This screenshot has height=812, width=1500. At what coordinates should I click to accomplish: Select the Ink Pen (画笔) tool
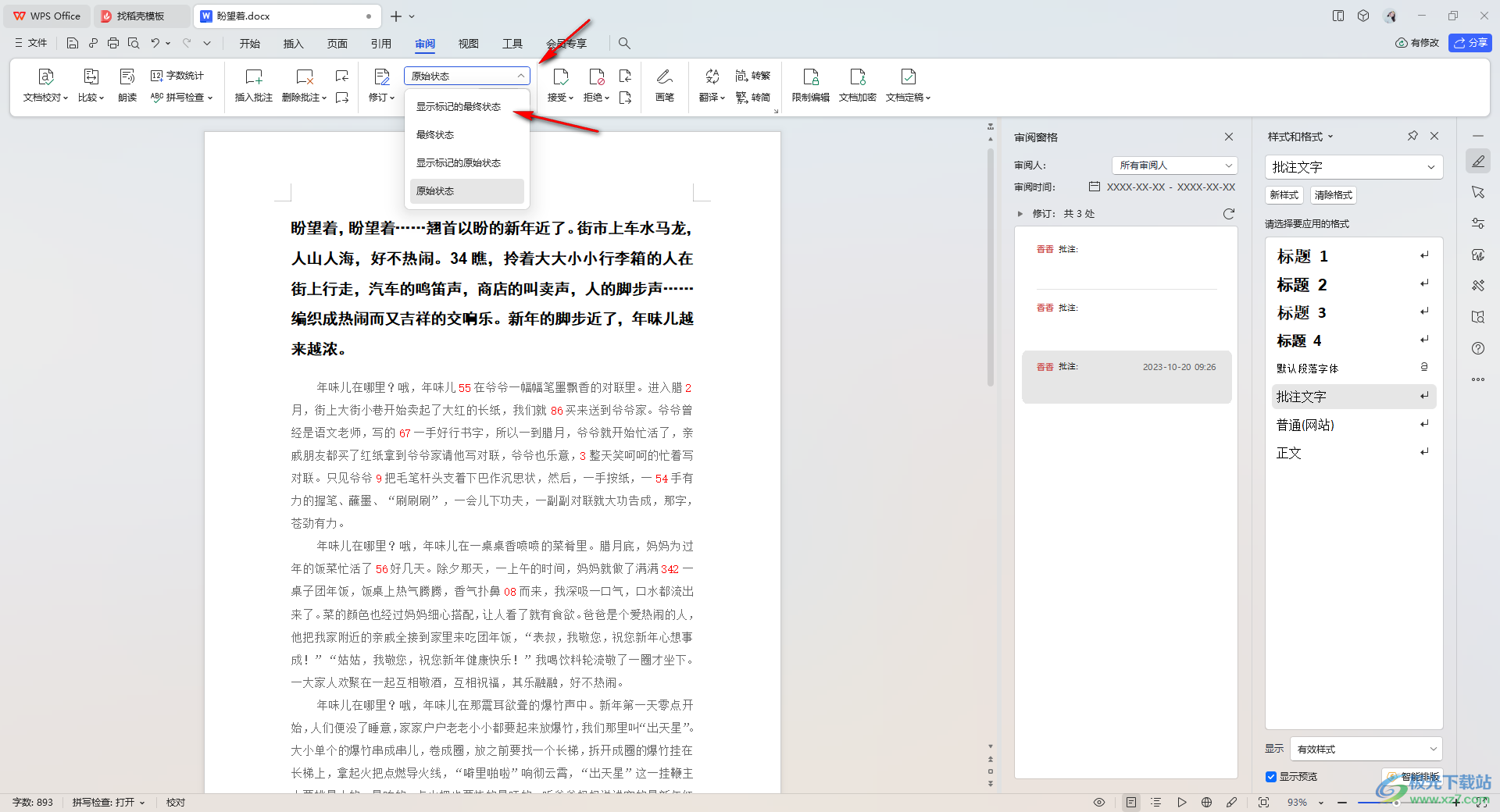(x=665, y=77)
